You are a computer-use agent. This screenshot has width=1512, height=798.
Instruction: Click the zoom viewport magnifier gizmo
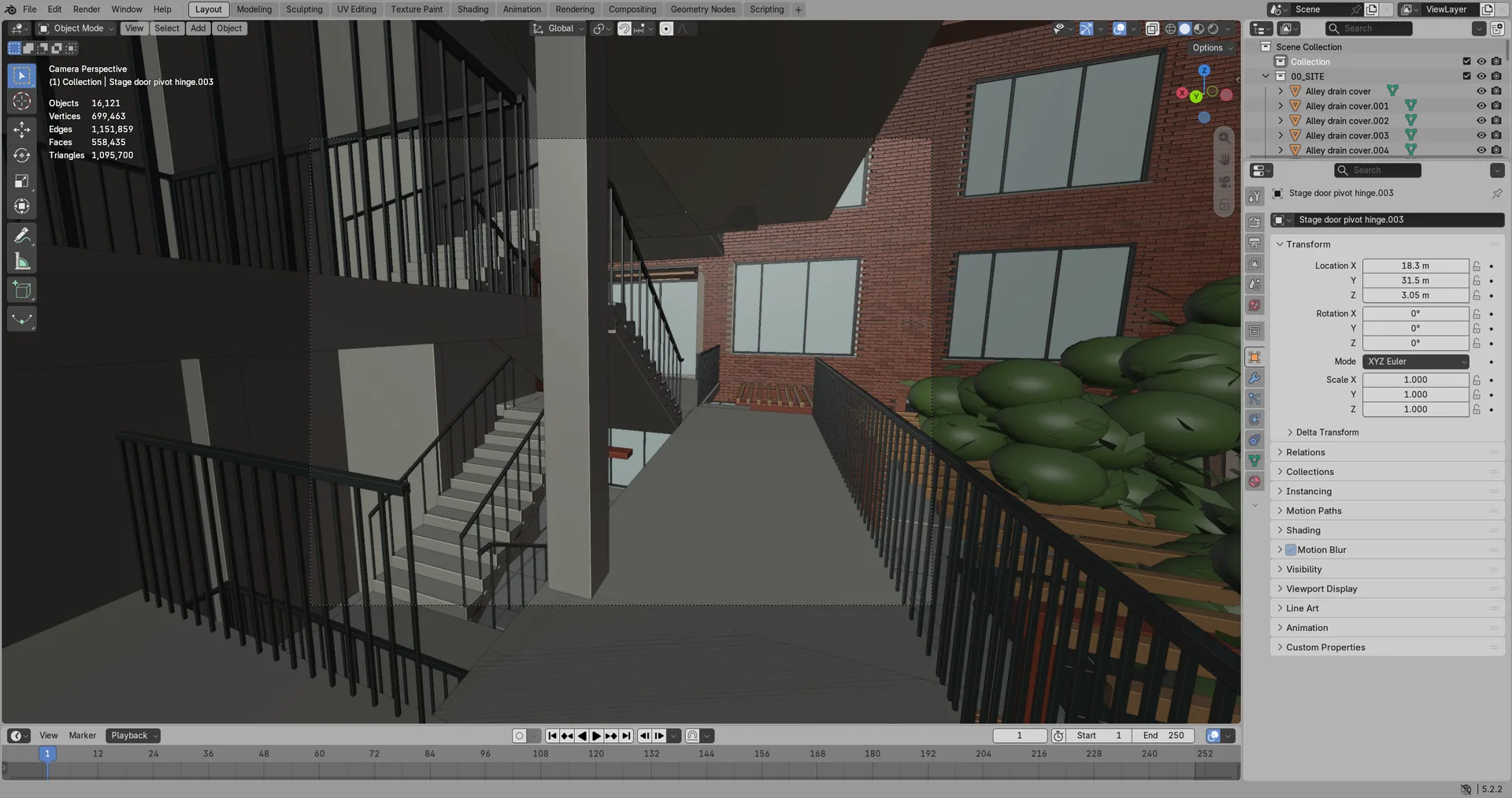pos(1225,138)
